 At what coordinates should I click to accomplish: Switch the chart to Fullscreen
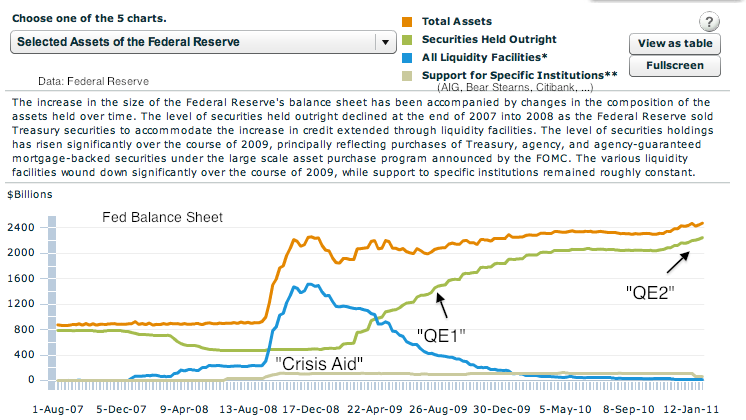pos(675,66)
